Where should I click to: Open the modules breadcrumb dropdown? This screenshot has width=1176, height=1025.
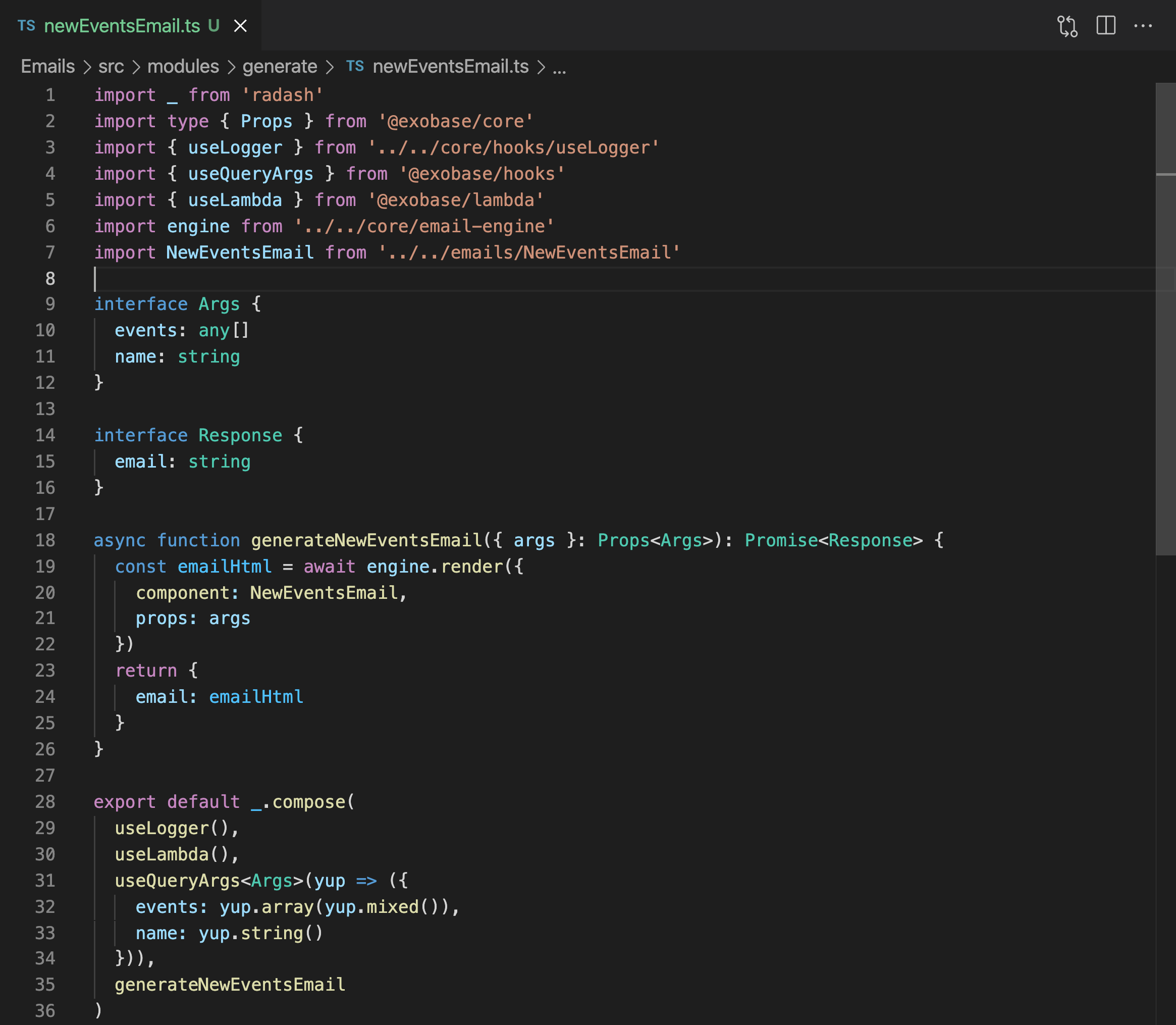tap(182, 66)
